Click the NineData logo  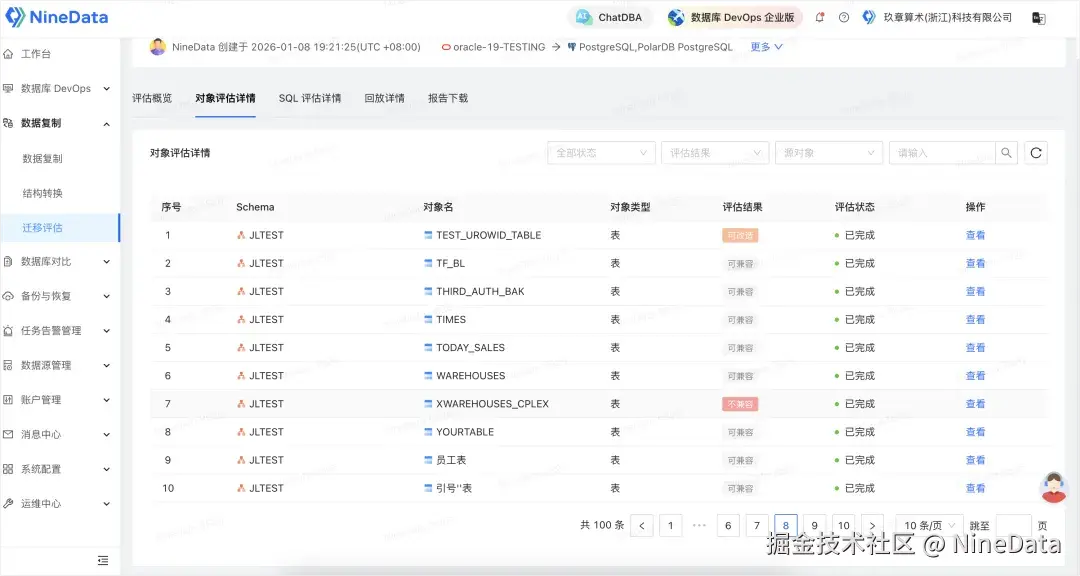click(55, 17)
